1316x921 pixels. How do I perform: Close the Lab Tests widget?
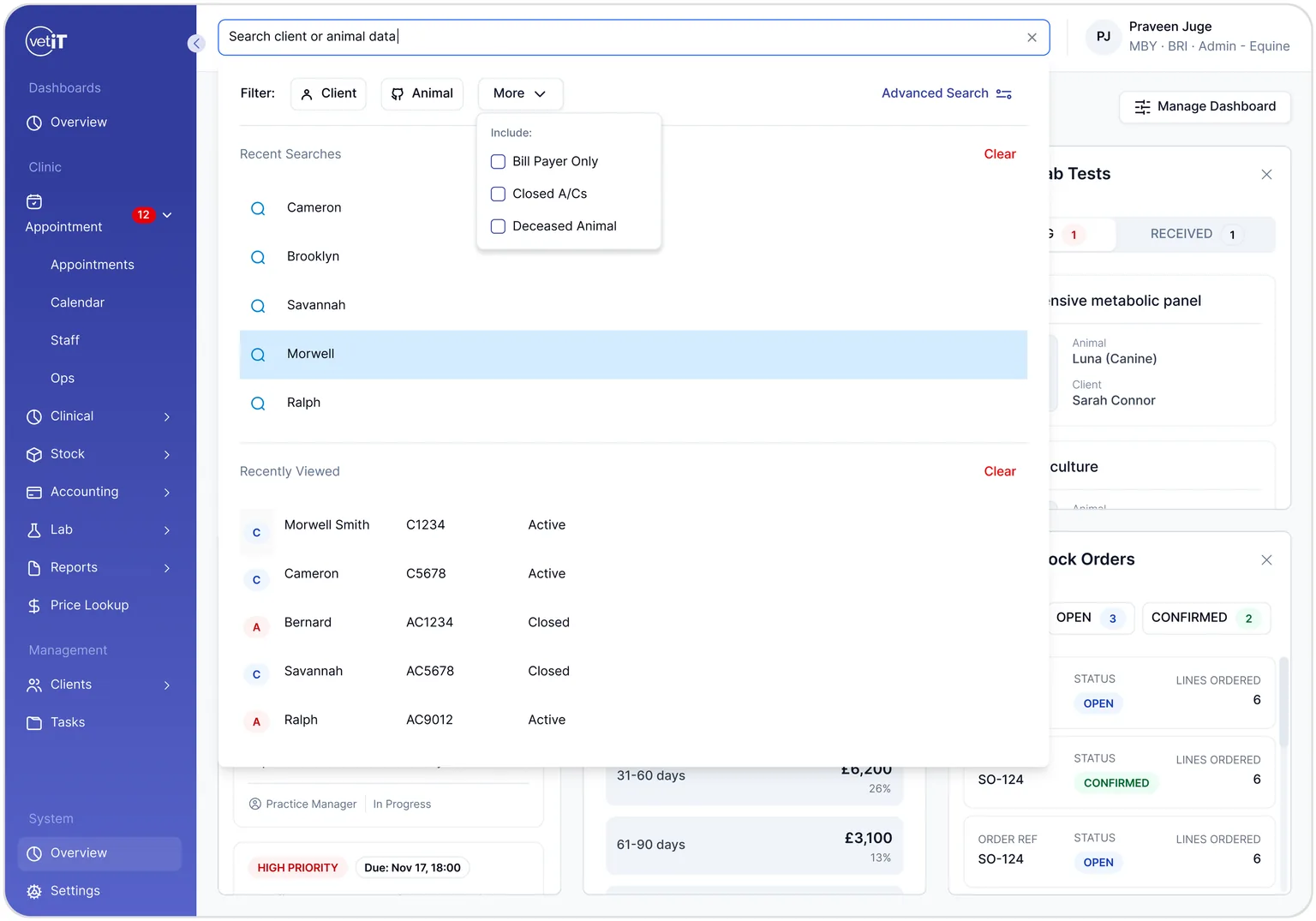pos(1266,175)
